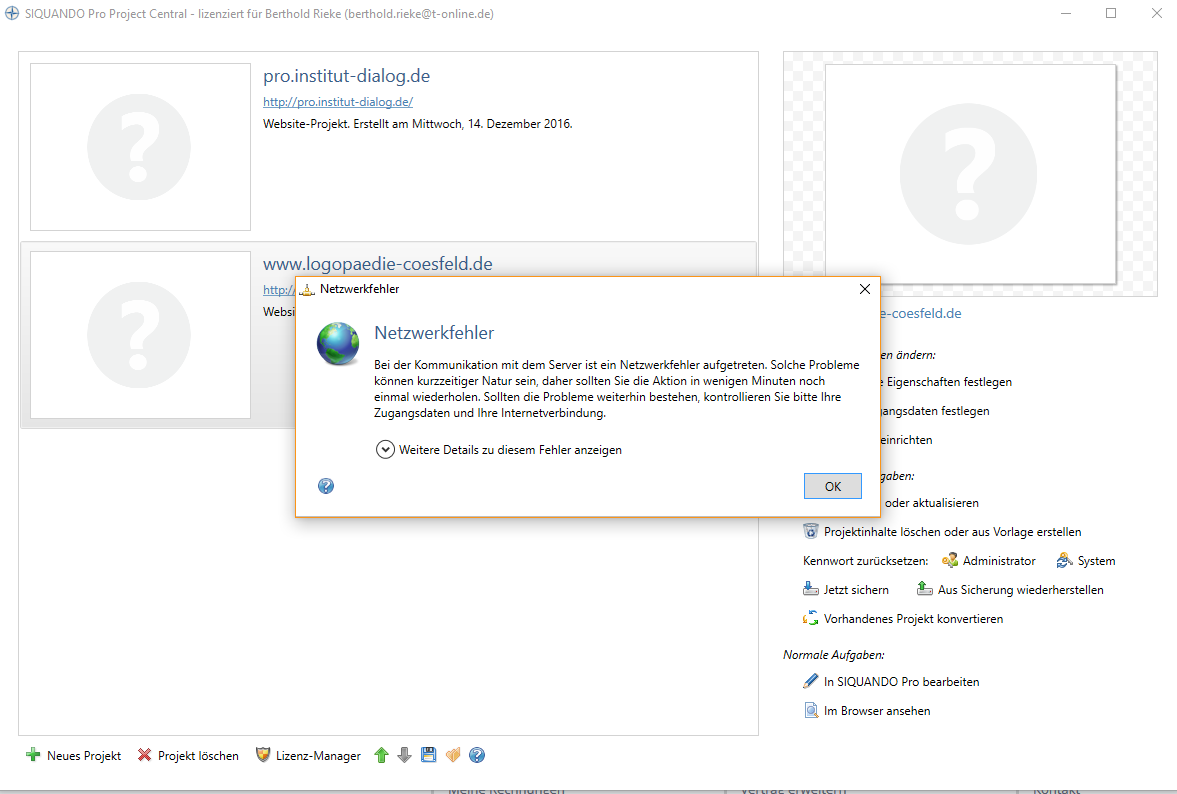
Task: Click the pencil edit in SIQUANDO icon
Action: pos(811,681)
